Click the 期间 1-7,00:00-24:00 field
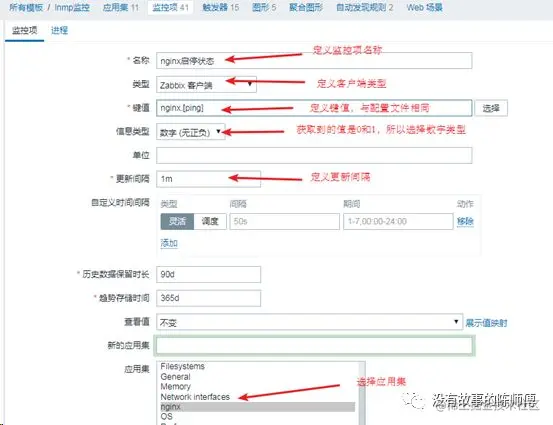The height and width of the screenshot is (425, 553). [398, 221]
